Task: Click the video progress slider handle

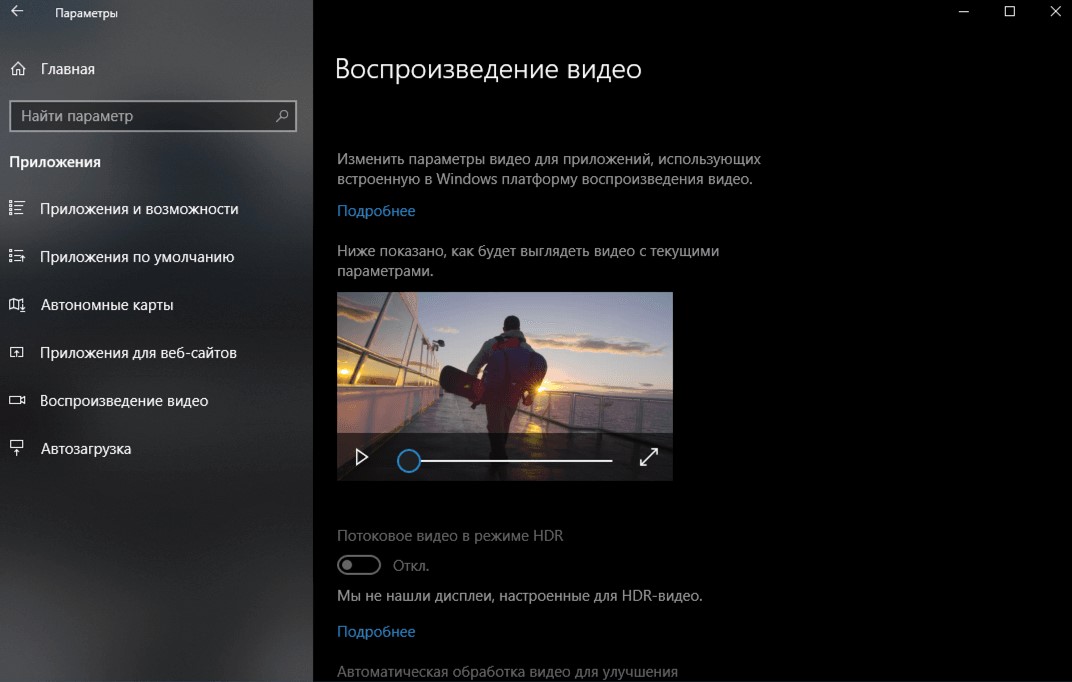Action: tap(409, 461)
